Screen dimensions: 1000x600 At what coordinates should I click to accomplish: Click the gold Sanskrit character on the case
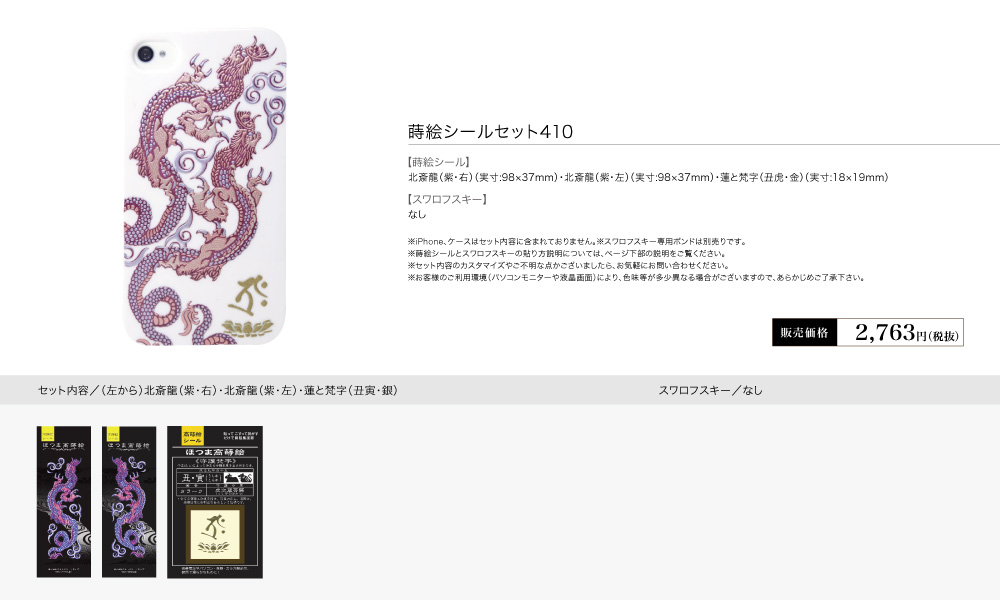pos(249,296)
